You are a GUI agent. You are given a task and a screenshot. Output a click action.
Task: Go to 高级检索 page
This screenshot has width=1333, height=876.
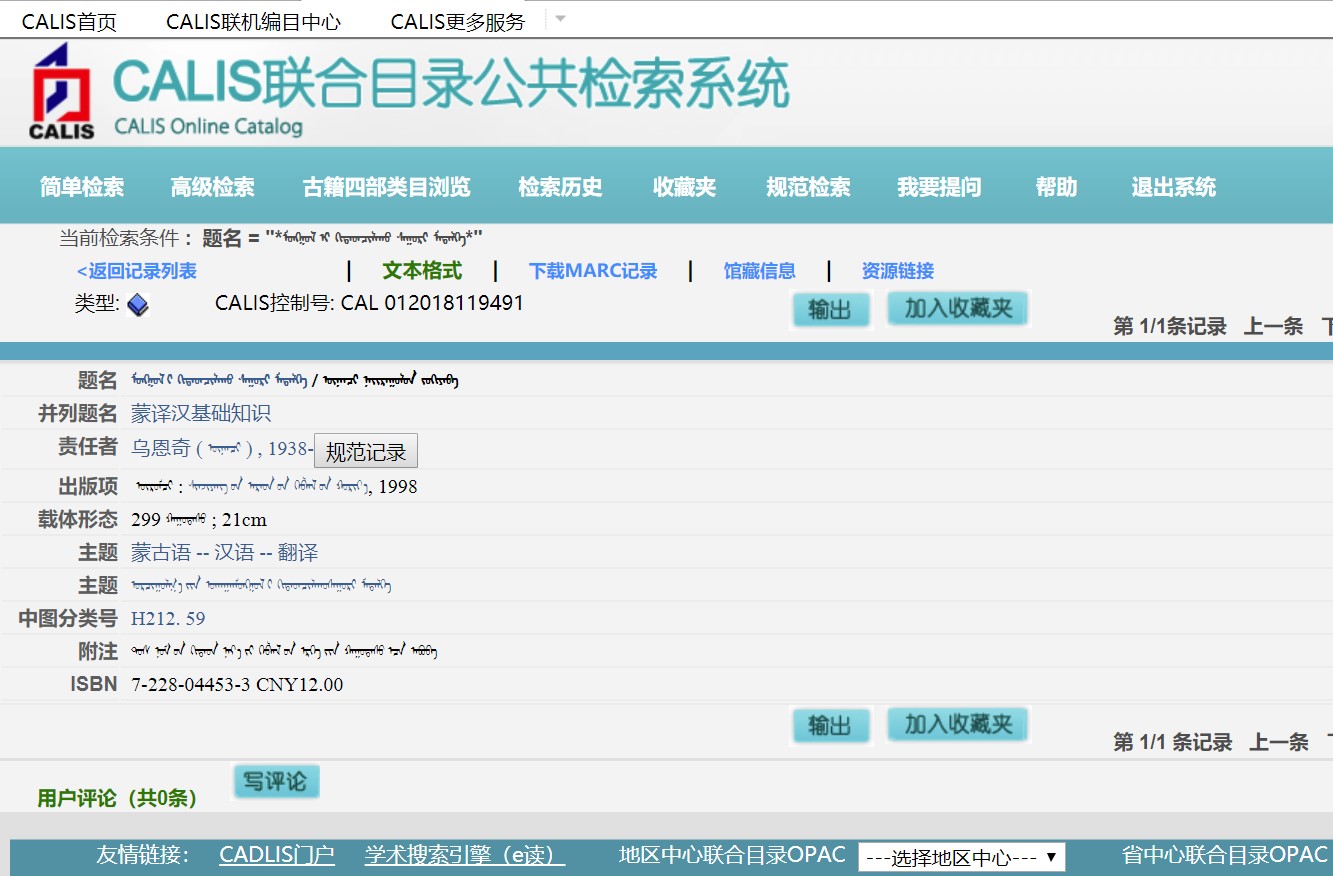(212, 187)
